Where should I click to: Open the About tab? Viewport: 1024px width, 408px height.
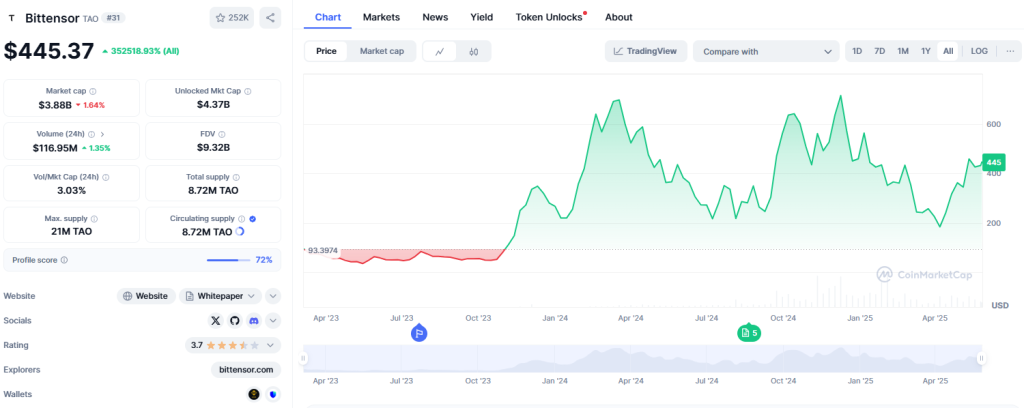pos(618,17)
